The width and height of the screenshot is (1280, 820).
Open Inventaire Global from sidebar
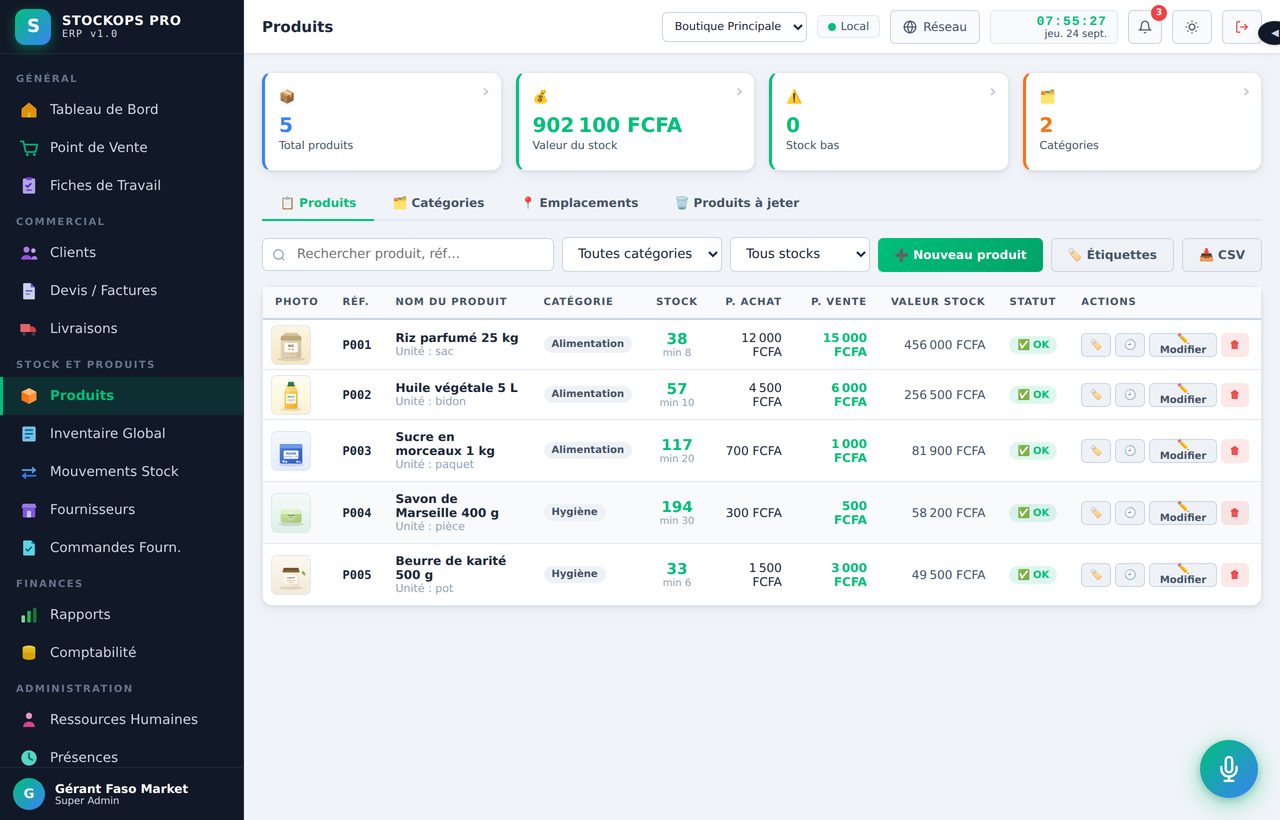(122, 434)
